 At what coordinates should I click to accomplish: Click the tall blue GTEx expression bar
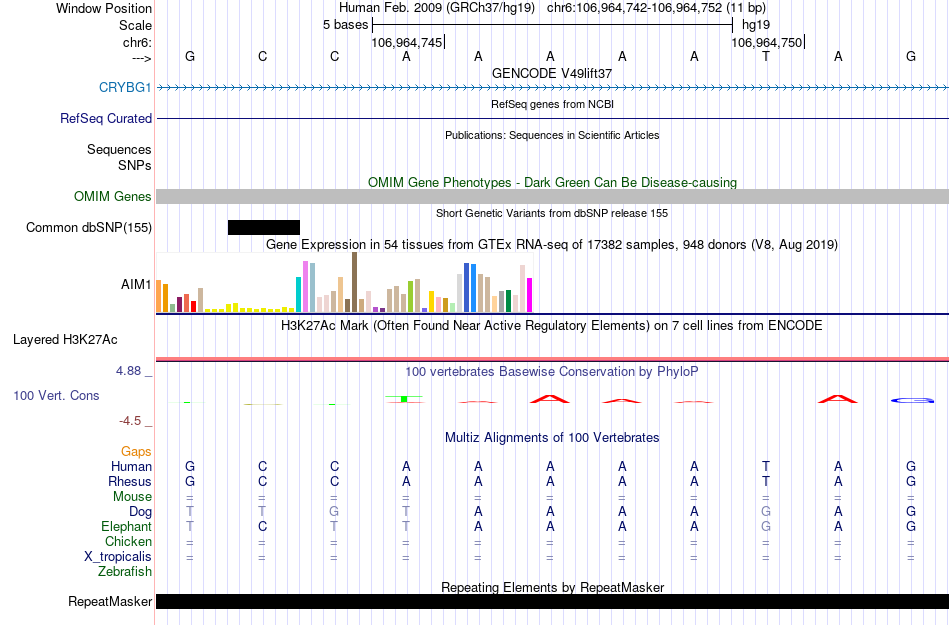(x=467, y=288)
